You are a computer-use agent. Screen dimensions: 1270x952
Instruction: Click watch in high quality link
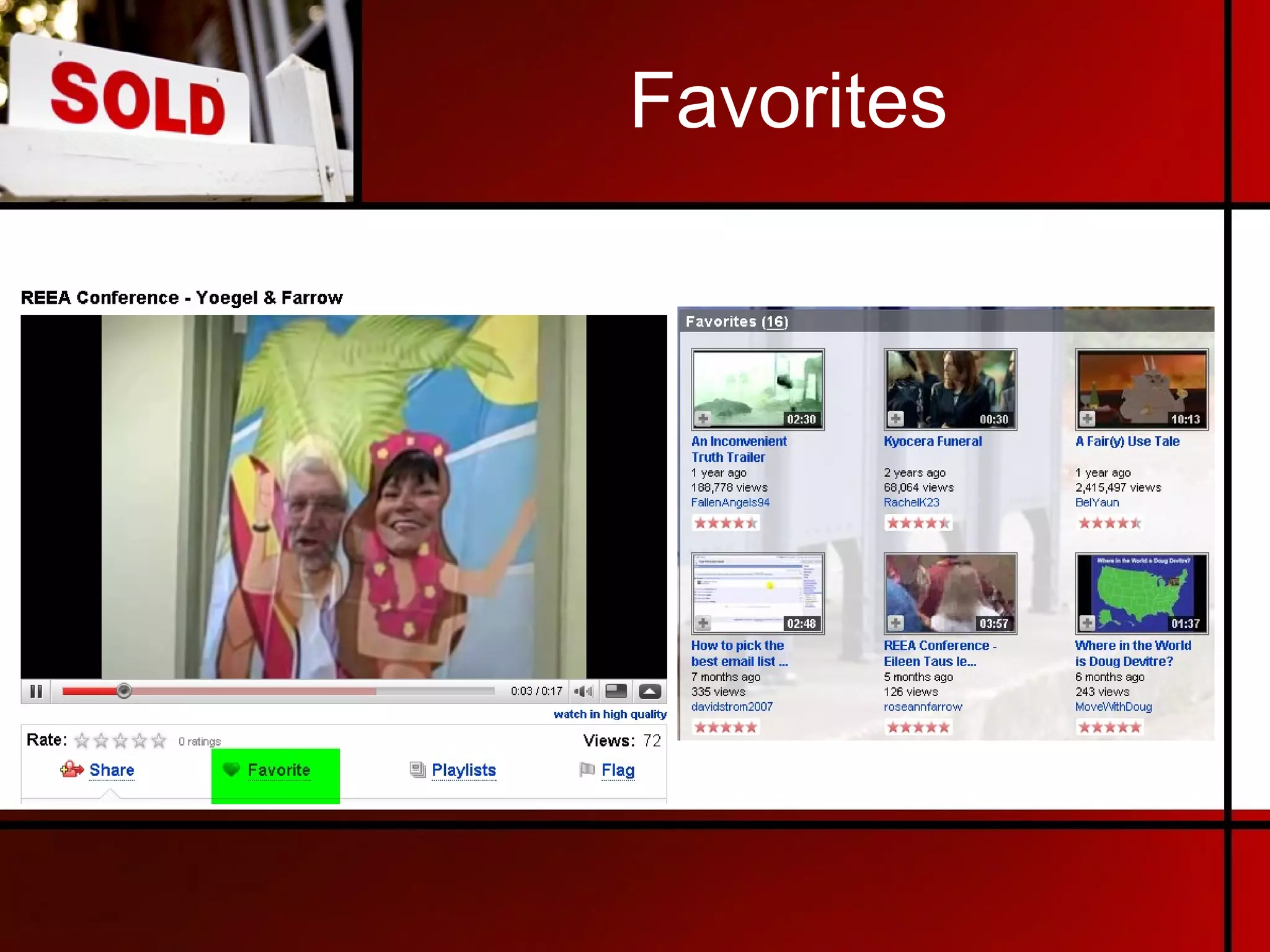coord(610,714)
